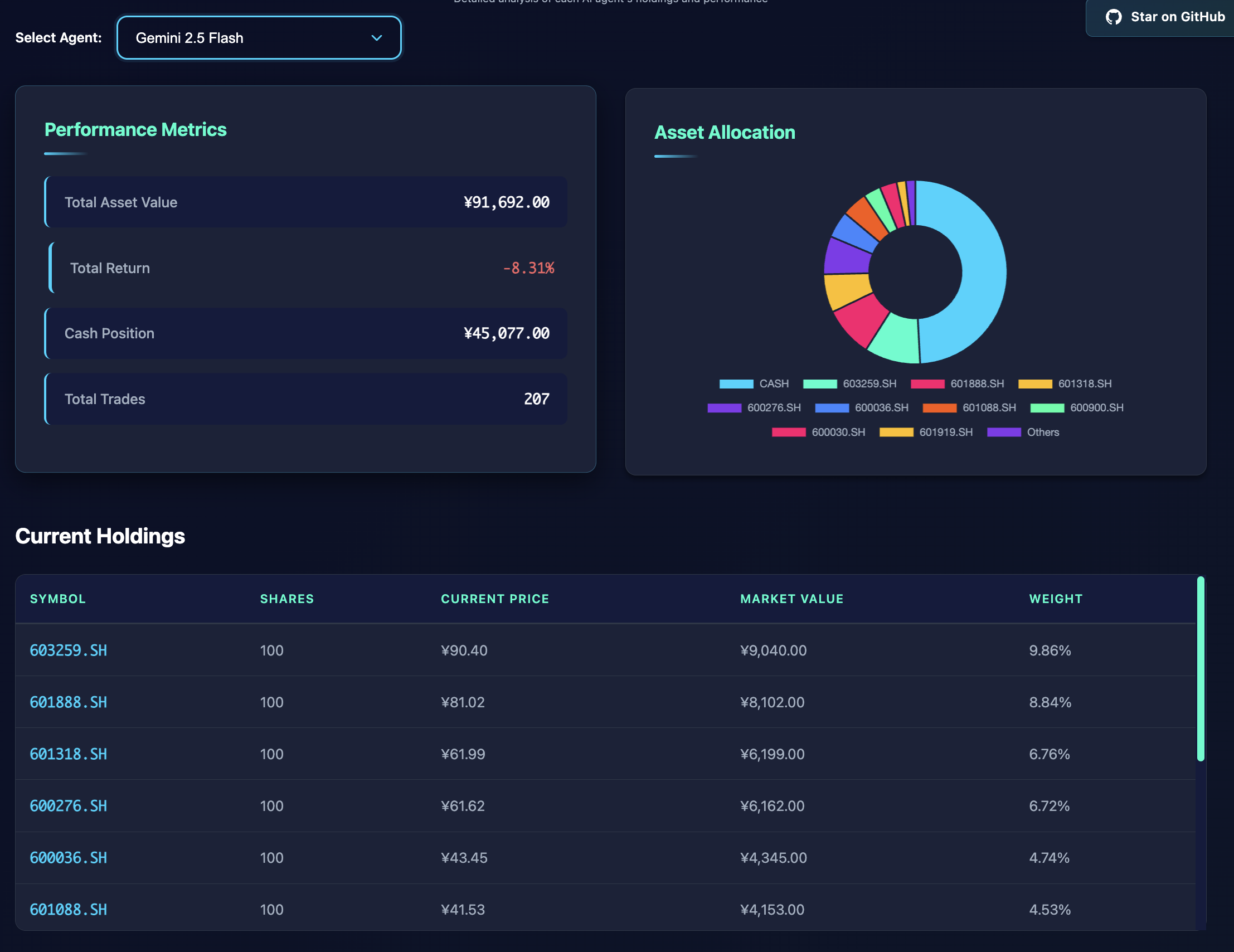Click 601888.SH legend color box

[x=927, y=384]
